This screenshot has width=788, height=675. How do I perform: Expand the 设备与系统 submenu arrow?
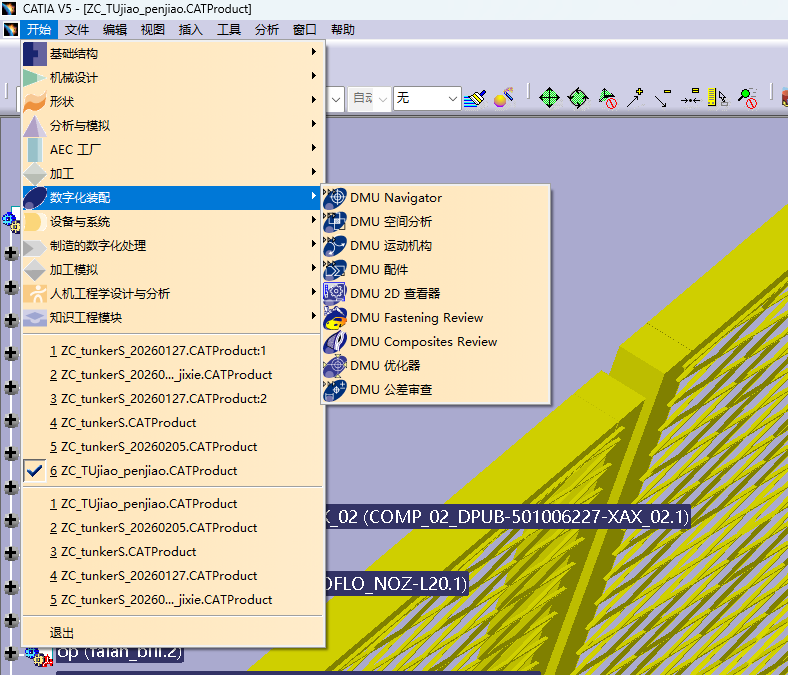point(314,220)
